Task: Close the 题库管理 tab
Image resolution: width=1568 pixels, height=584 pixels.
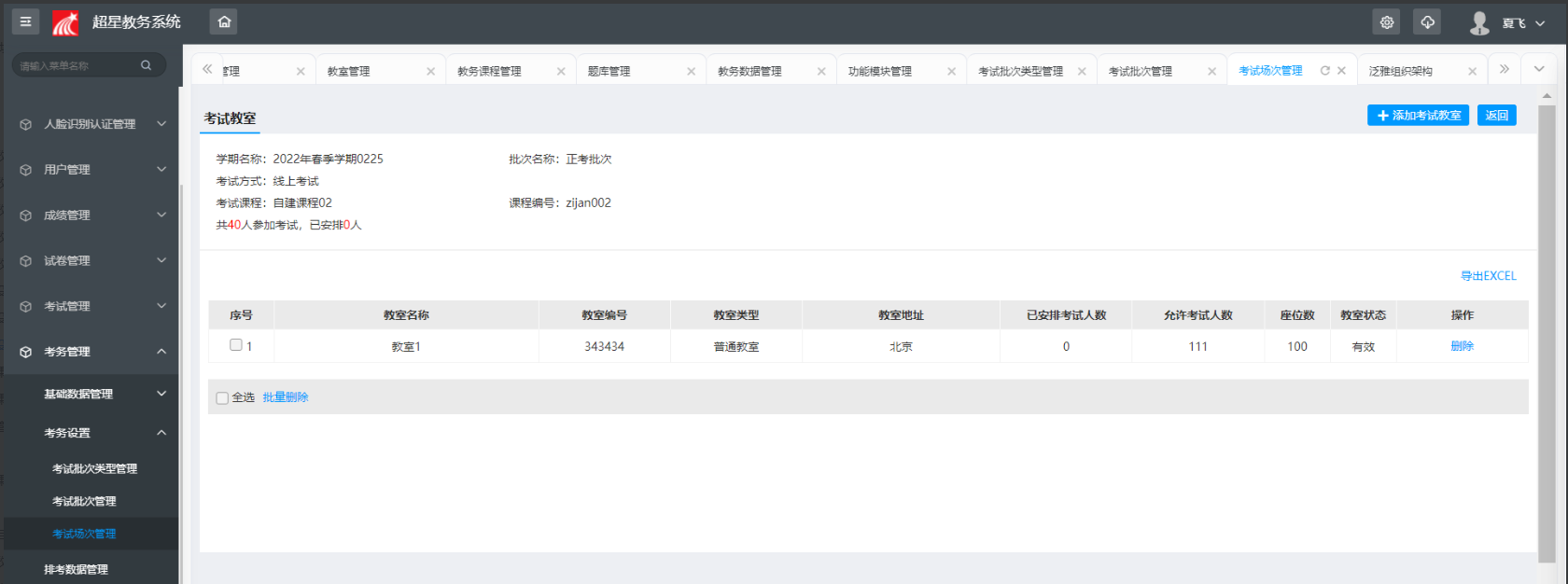Action: [x=691, y=72]
